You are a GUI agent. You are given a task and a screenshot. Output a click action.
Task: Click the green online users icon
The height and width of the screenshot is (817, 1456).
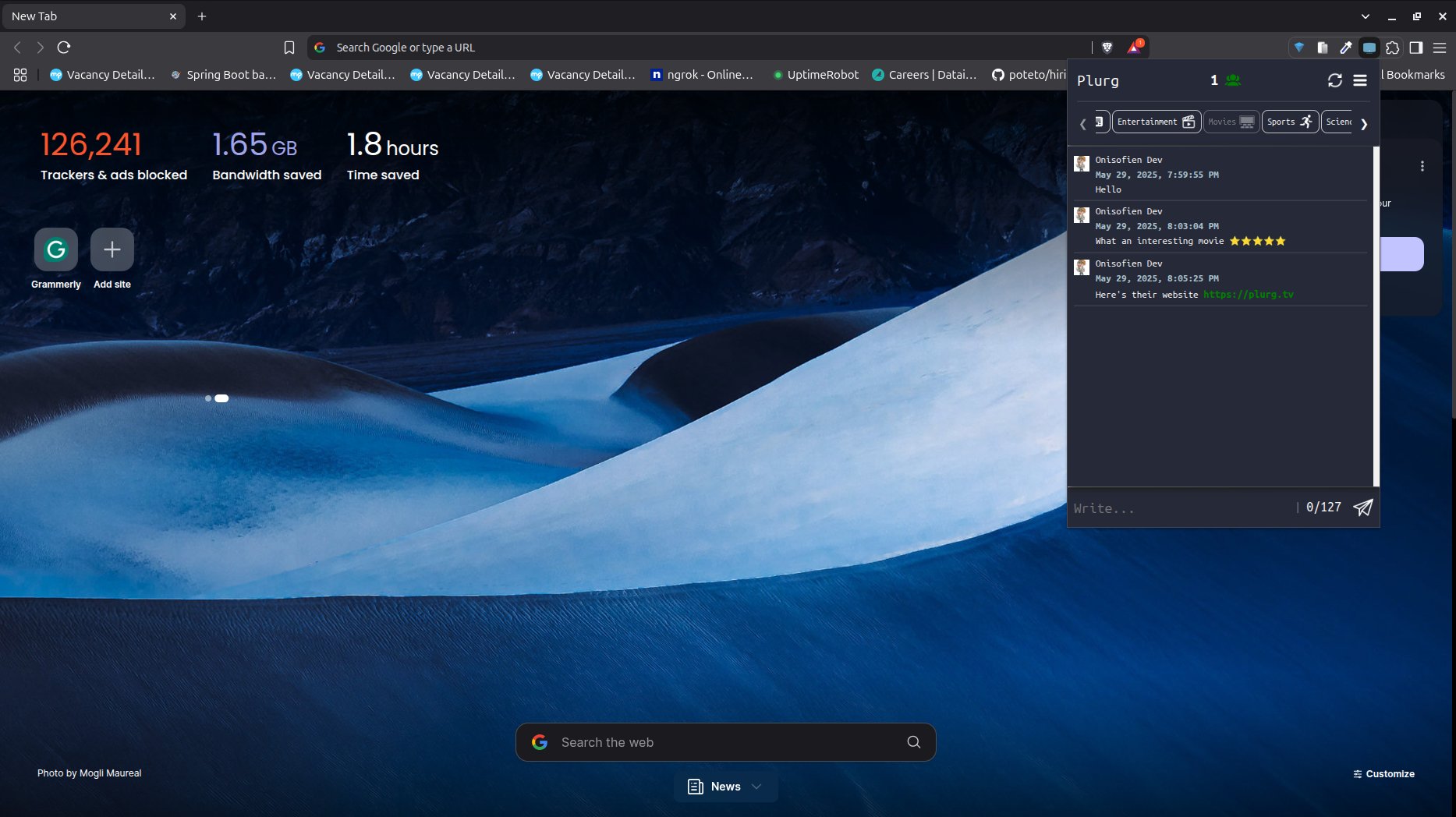click(x=1233, y=80)
